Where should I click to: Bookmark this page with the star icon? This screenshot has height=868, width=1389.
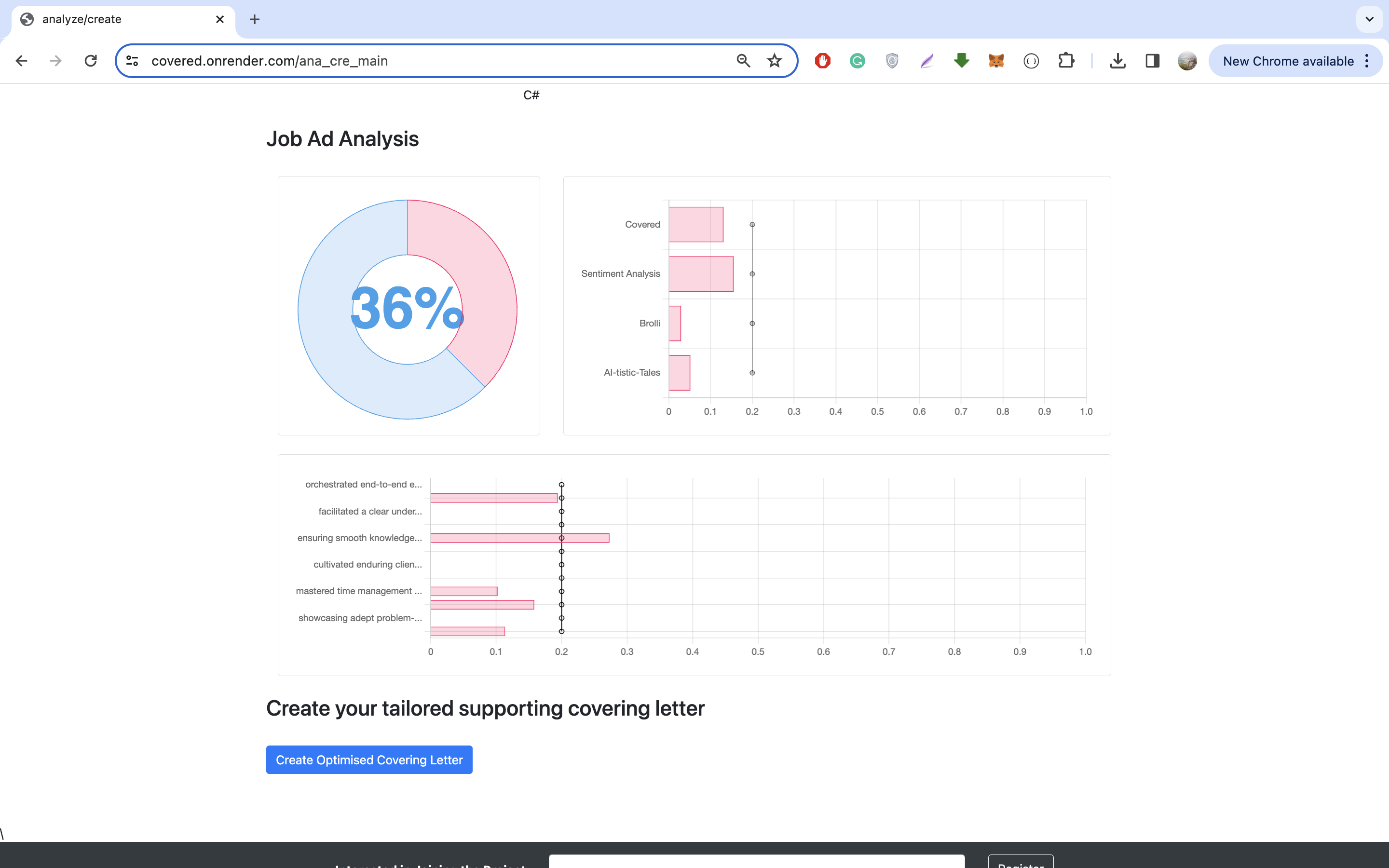point(774,61)
